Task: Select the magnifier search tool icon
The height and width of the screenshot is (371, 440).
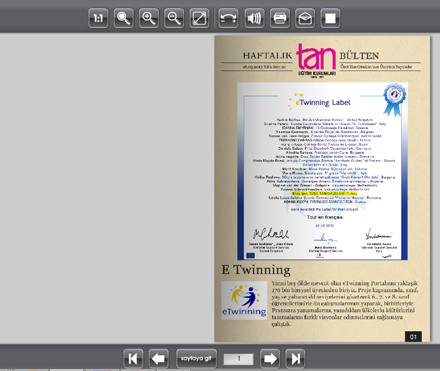Action: (124, 18)
